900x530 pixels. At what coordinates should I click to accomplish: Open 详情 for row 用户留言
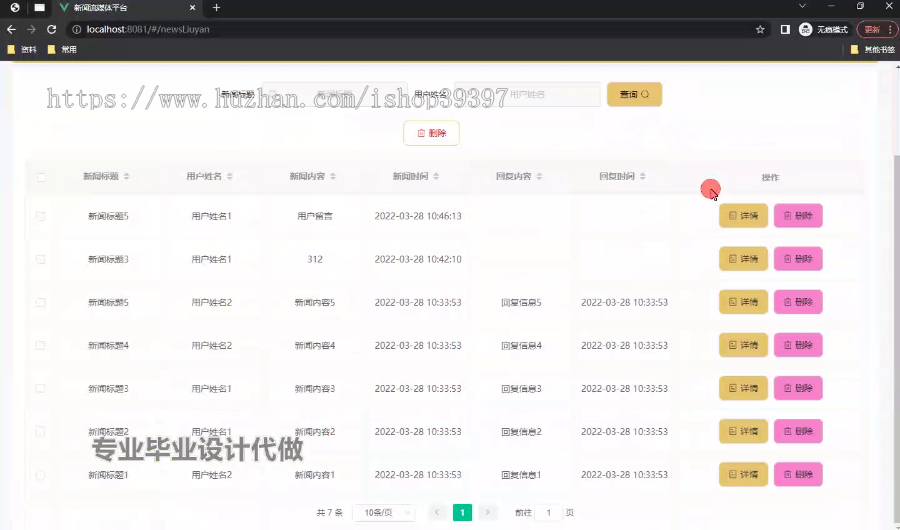click(743, 216)
